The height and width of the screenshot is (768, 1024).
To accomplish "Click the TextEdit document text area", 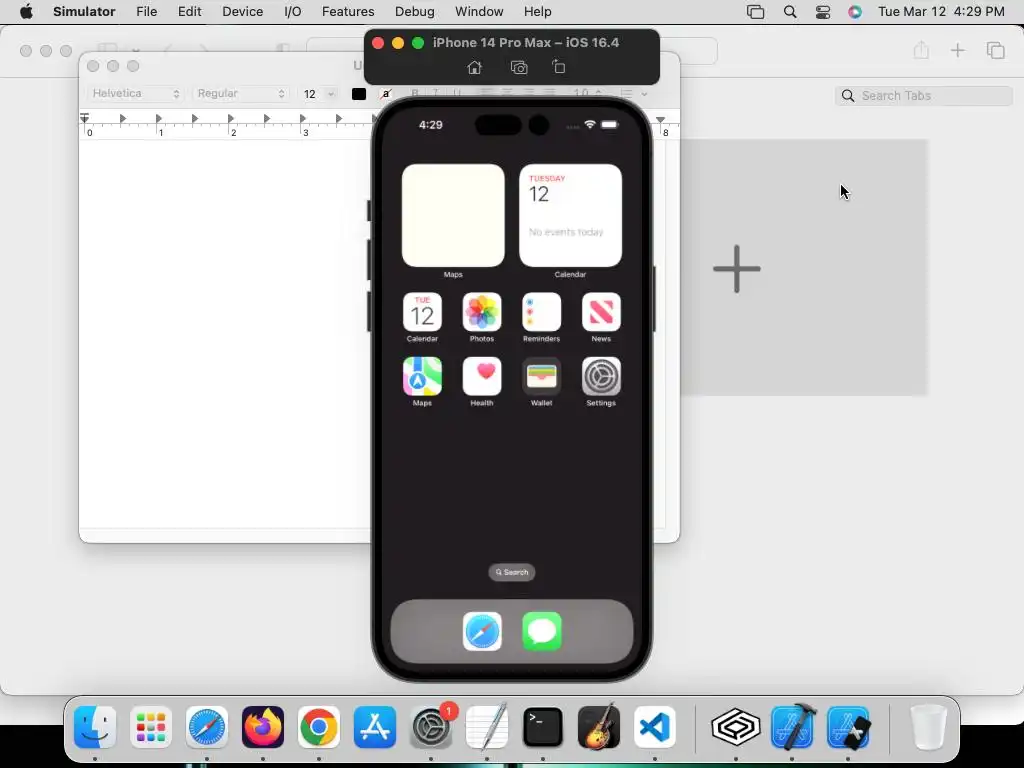I will 225,333.
